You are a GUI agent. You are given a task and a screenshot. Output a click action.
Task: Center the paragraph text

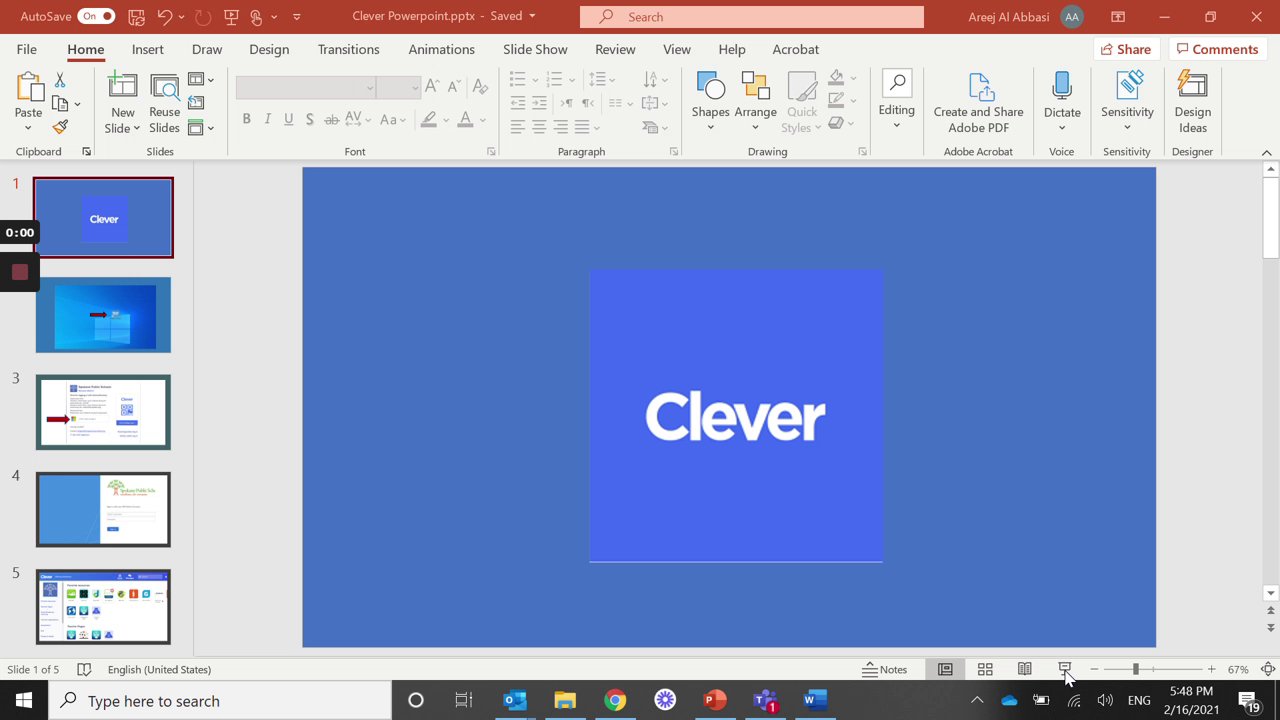[539, 127]
